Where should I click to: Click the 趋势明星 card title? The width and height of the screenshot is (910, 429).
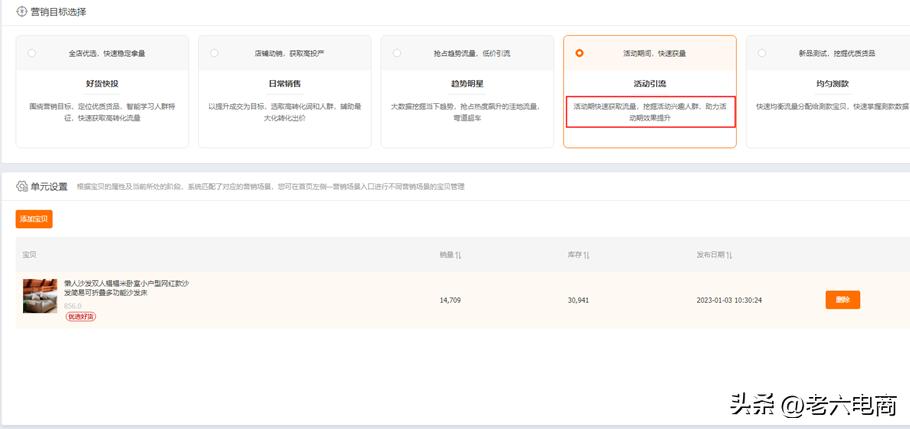[467, 84]
